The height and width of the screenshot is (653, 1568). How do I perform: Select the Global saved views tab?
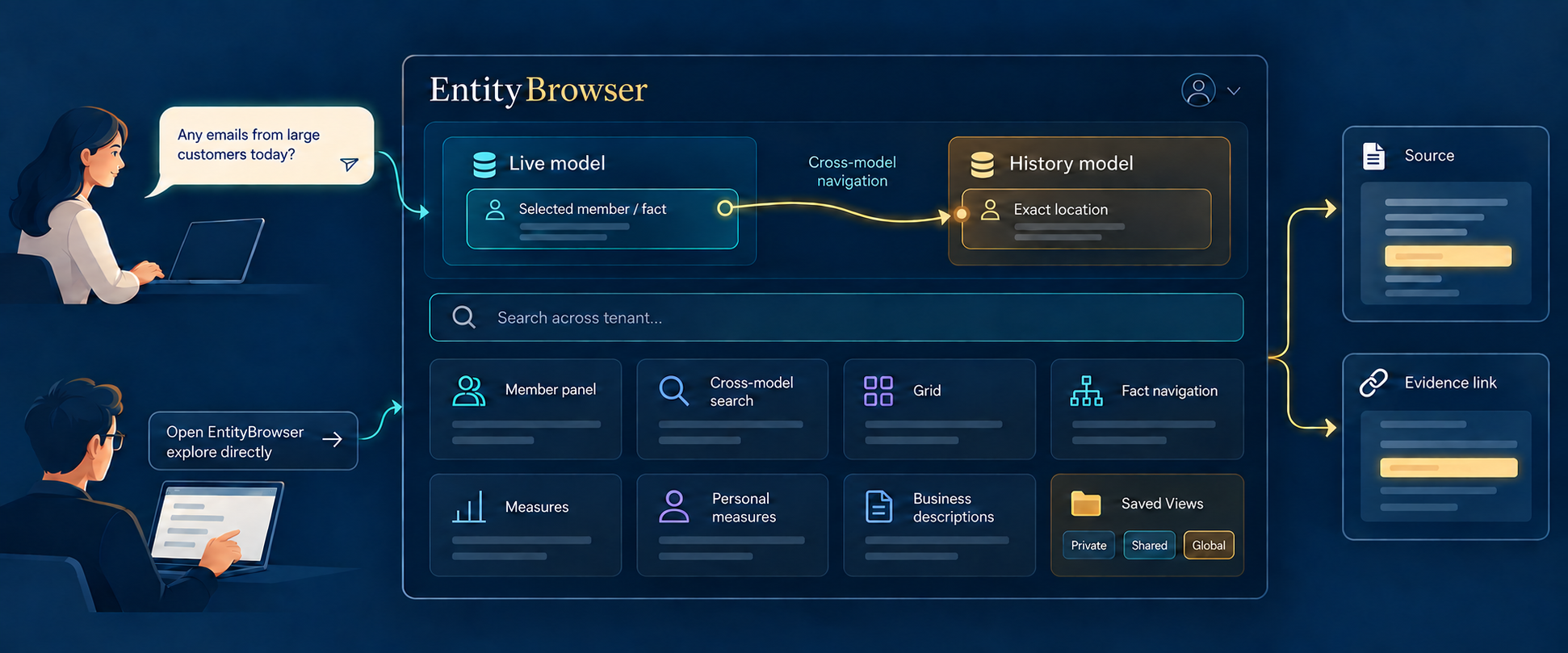click(x=1209, y=546)
